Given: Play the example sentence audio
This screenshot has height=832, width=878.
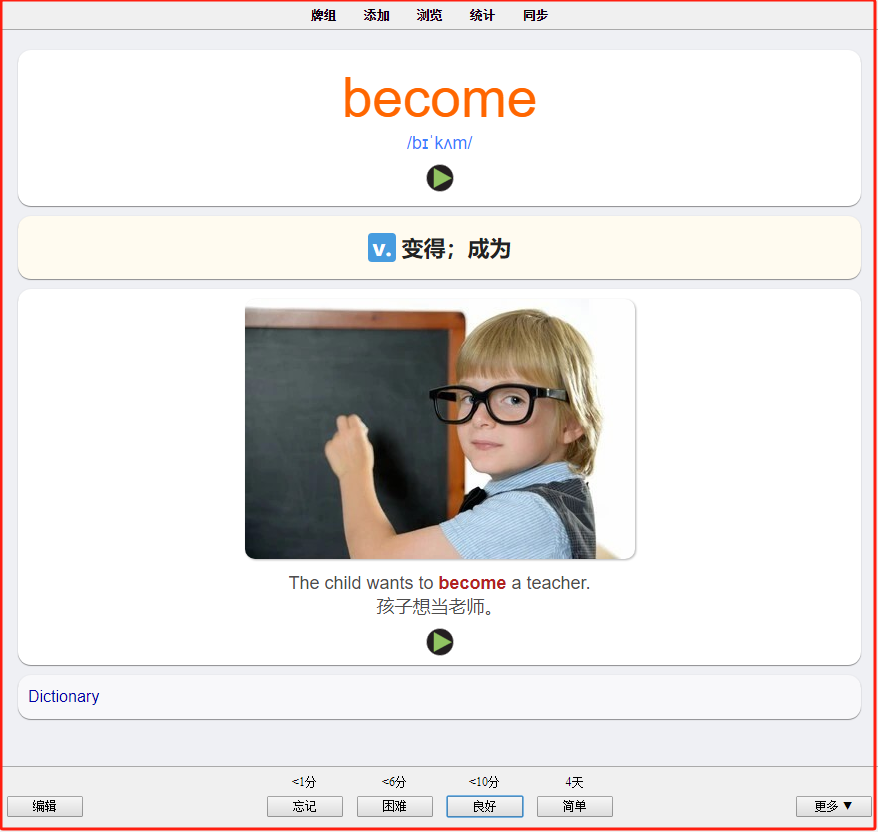Looking at the screenshot, I should pyautogui.click(x=440, y=642).
